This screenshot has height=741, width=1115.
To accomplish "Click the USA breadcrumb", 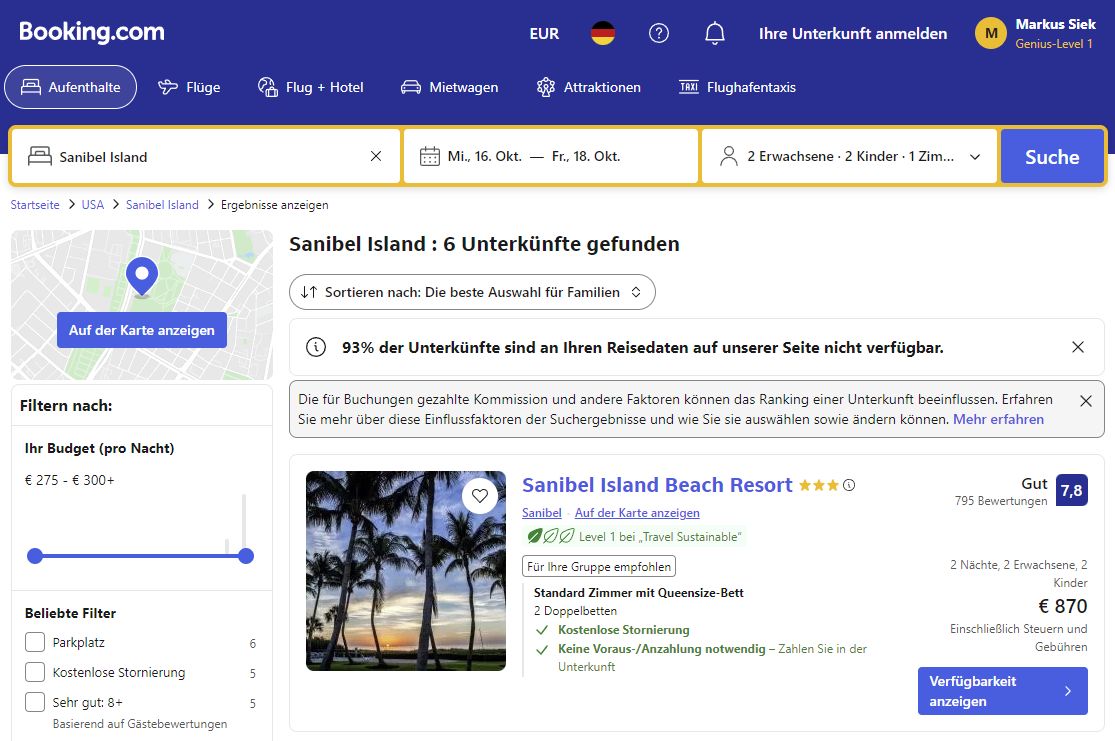I will [x=92, y=205].
